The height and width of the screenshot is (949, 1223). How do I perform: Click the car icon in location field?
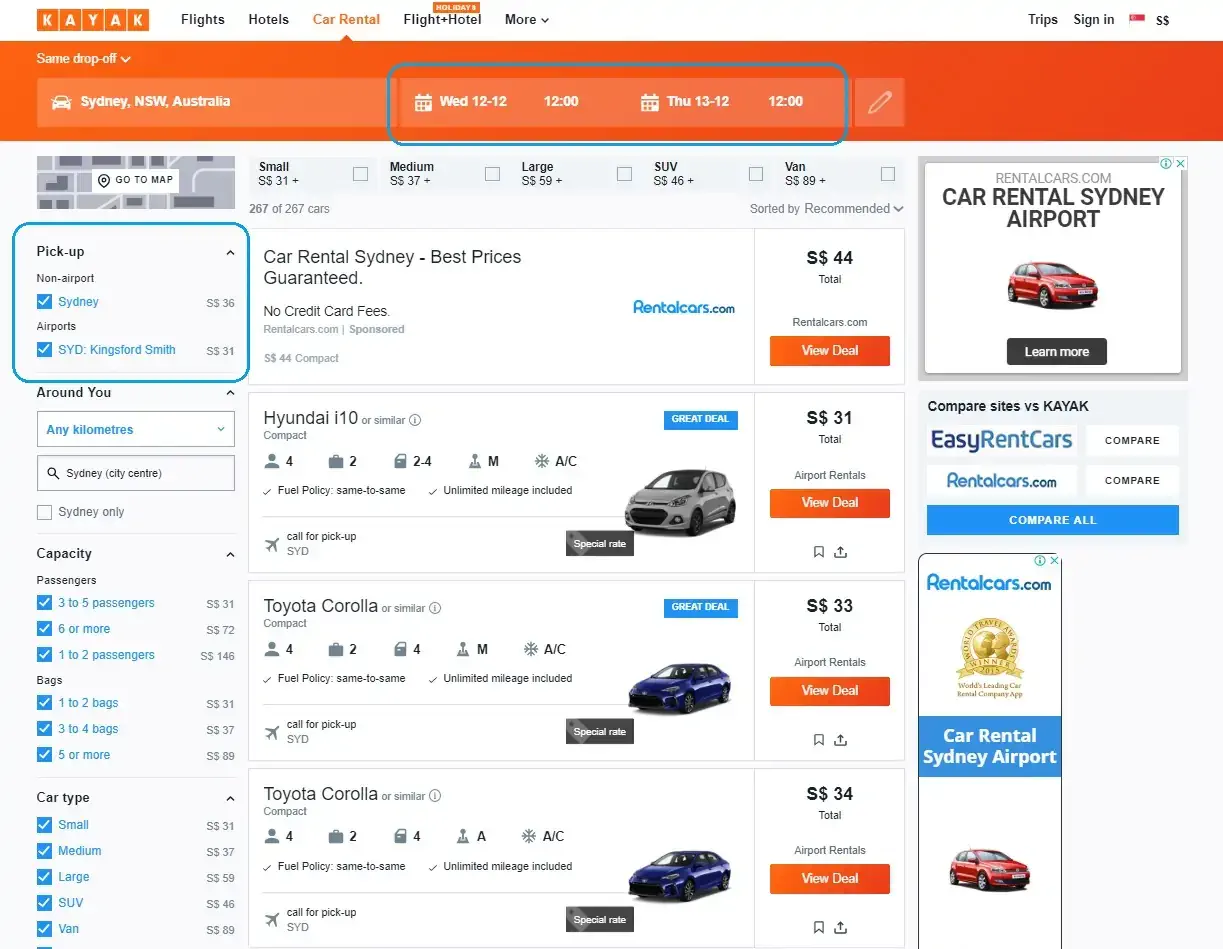tap(61, 102)
